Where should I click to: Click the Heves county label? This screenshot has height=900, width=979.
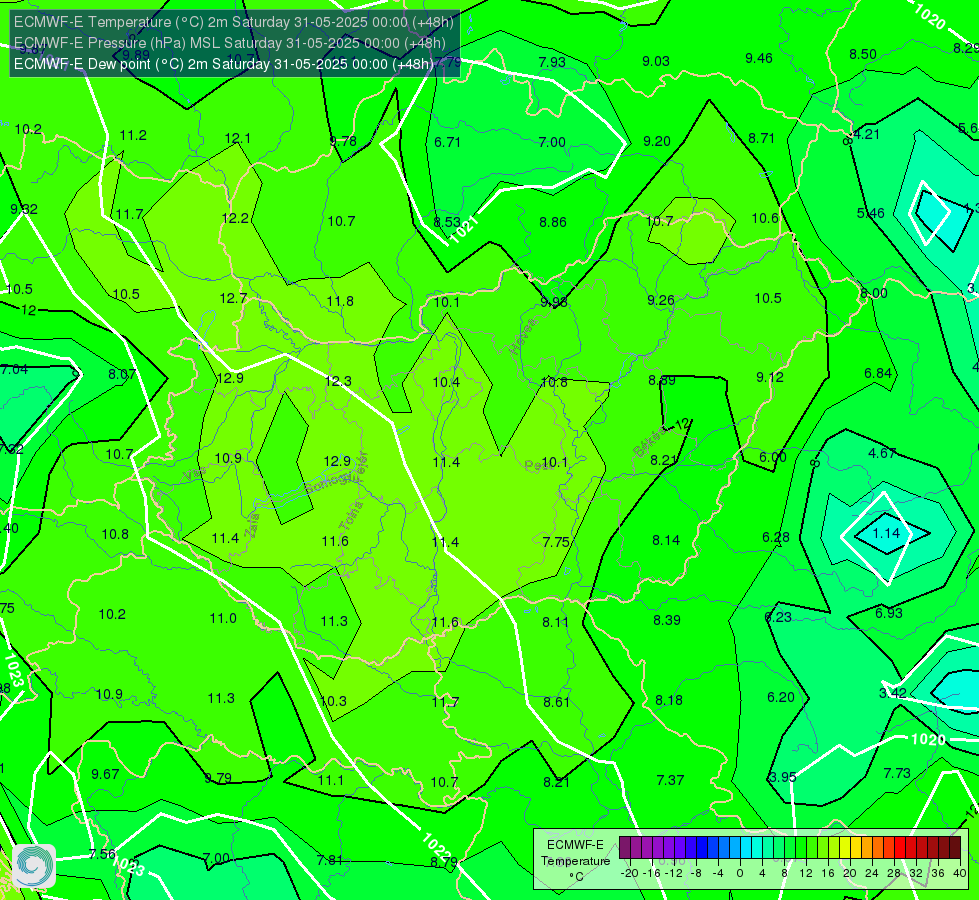coord(523,337)
